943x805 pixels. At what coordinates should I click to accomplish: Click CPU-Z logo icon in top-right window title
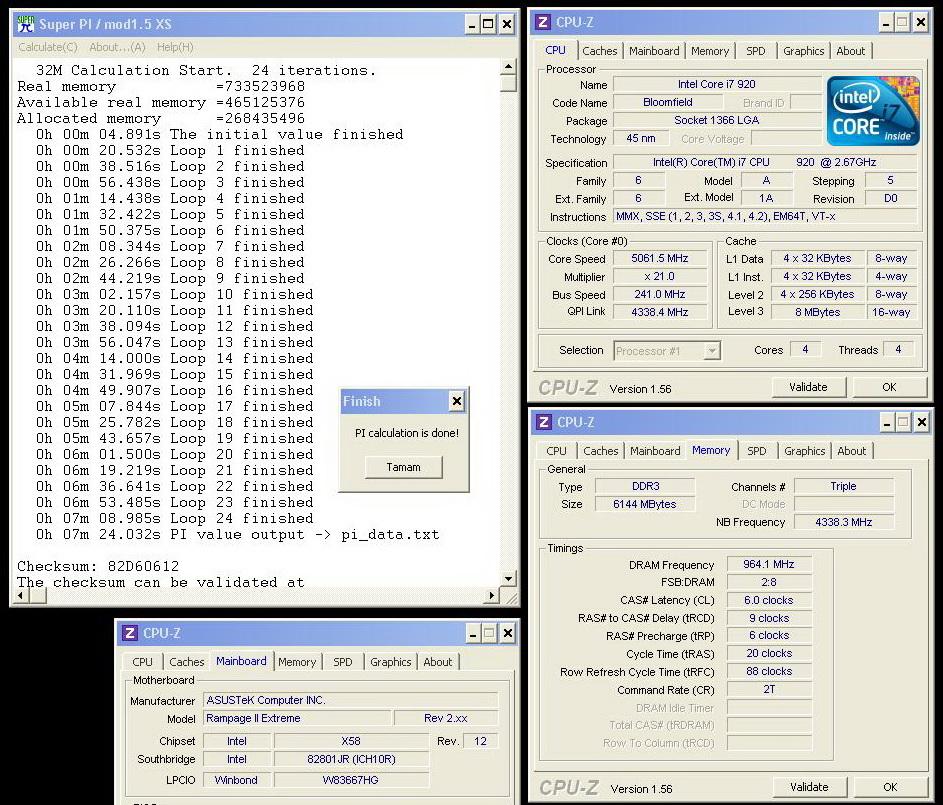click(x=543, y=22)
